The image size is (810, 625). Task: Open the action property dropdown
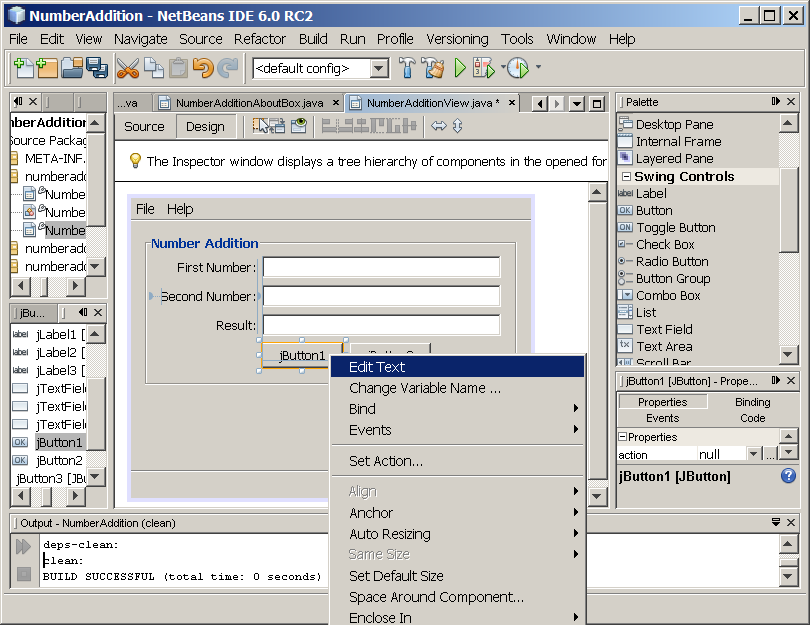point(753,454)
